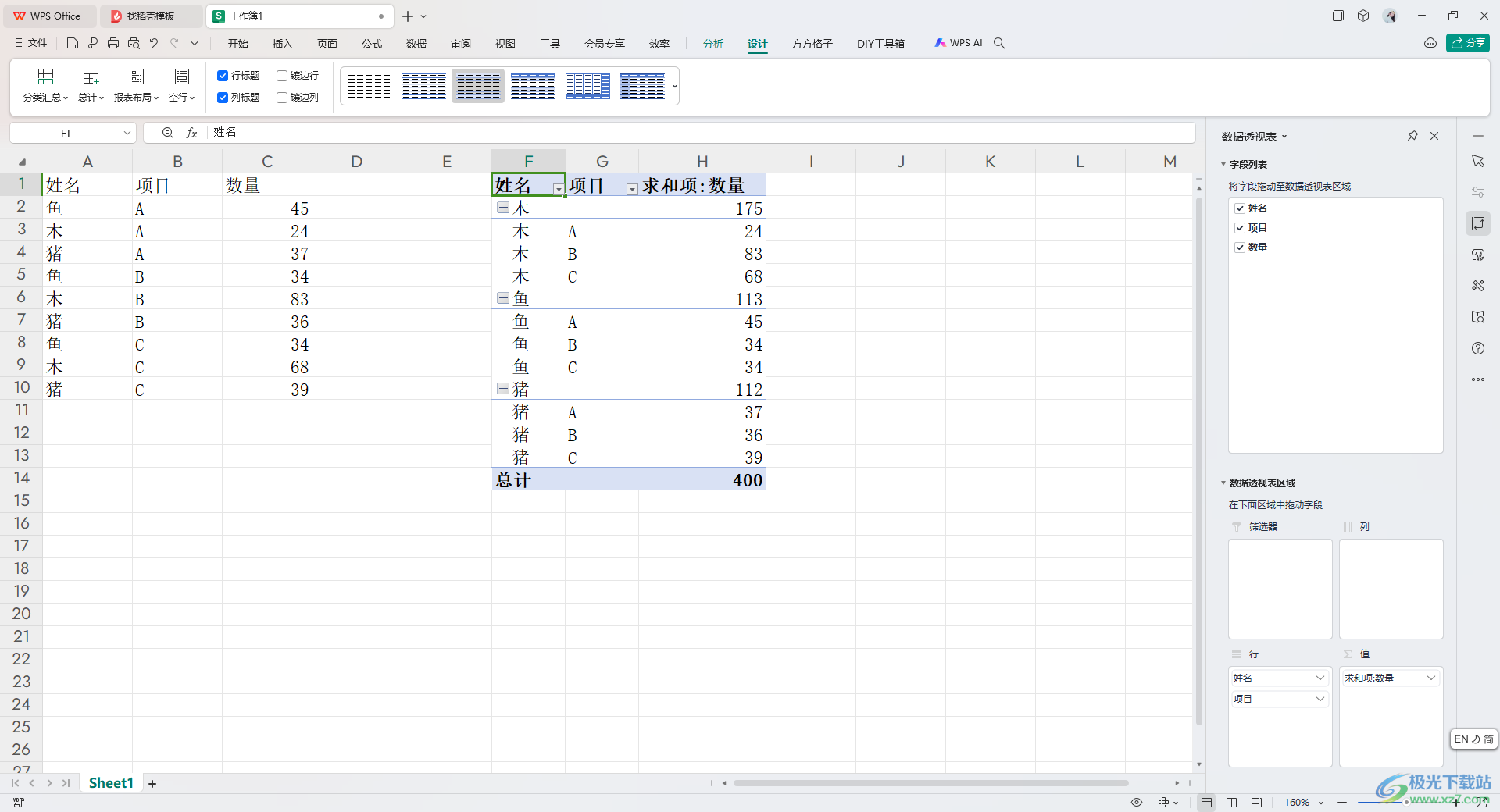Viewport: 1500px width, 812px height.
Task: Click the 分享 share button
Action: coord(1468,43)
